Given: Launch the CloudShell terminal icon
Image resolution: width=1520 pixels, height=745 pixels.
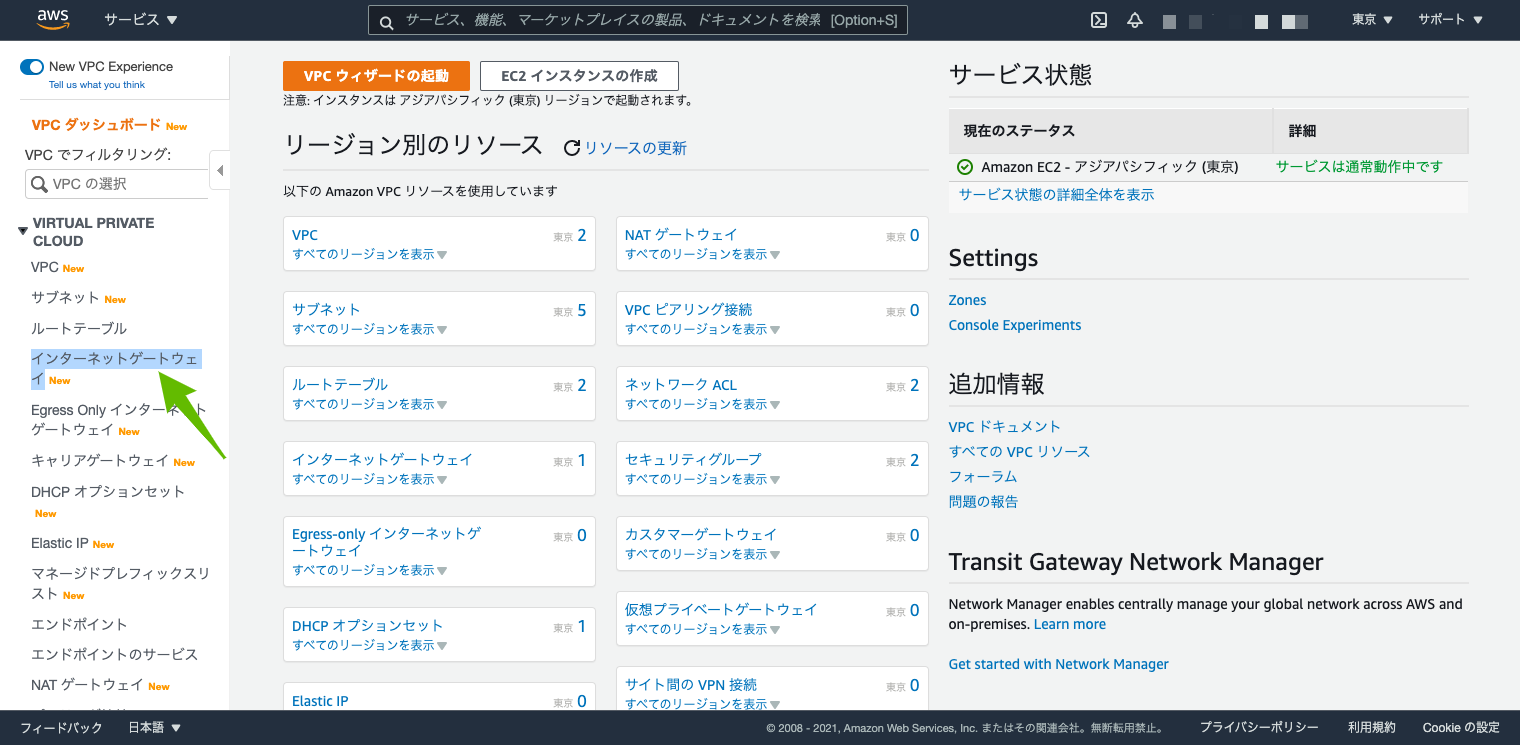Looking at the screenshot, I should [1099, 20].
